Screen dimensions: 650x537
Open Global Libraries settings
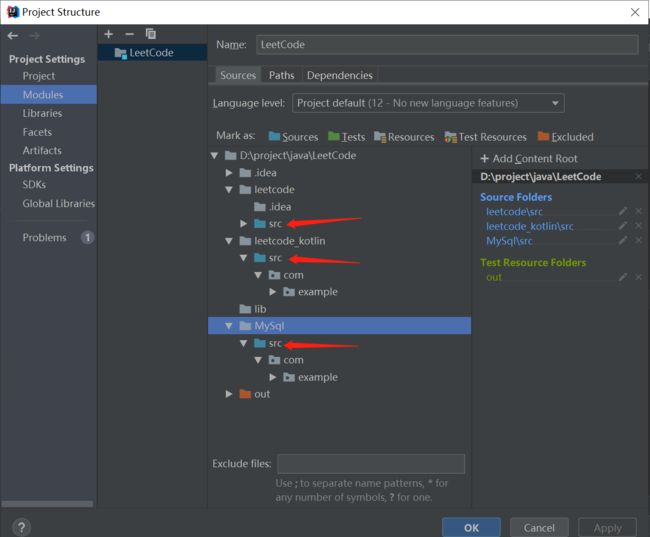pos(58,203)
